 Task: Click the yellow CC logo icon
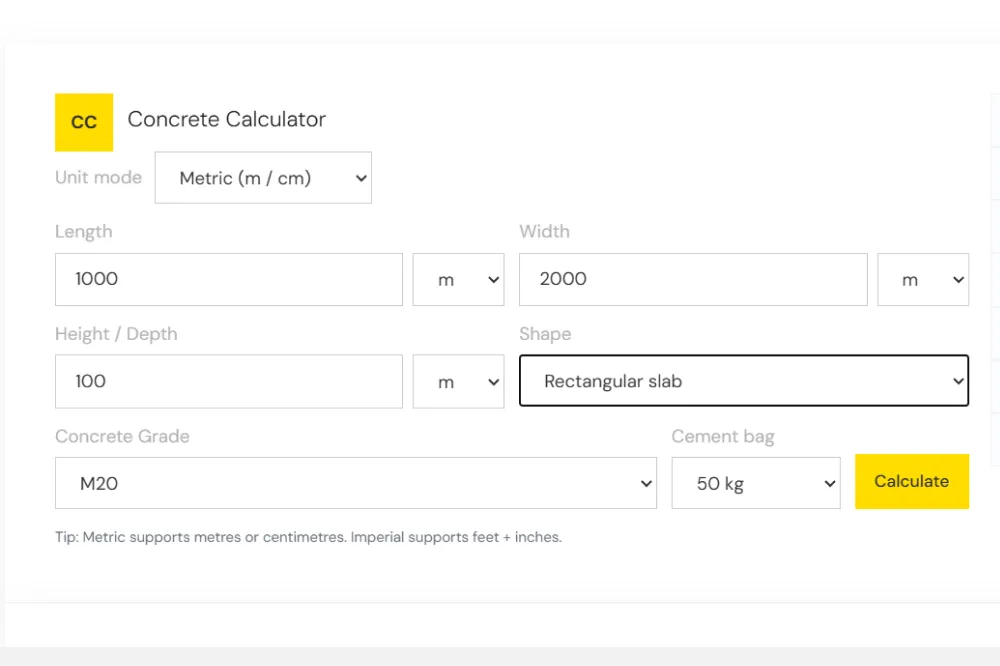point(84,122)
